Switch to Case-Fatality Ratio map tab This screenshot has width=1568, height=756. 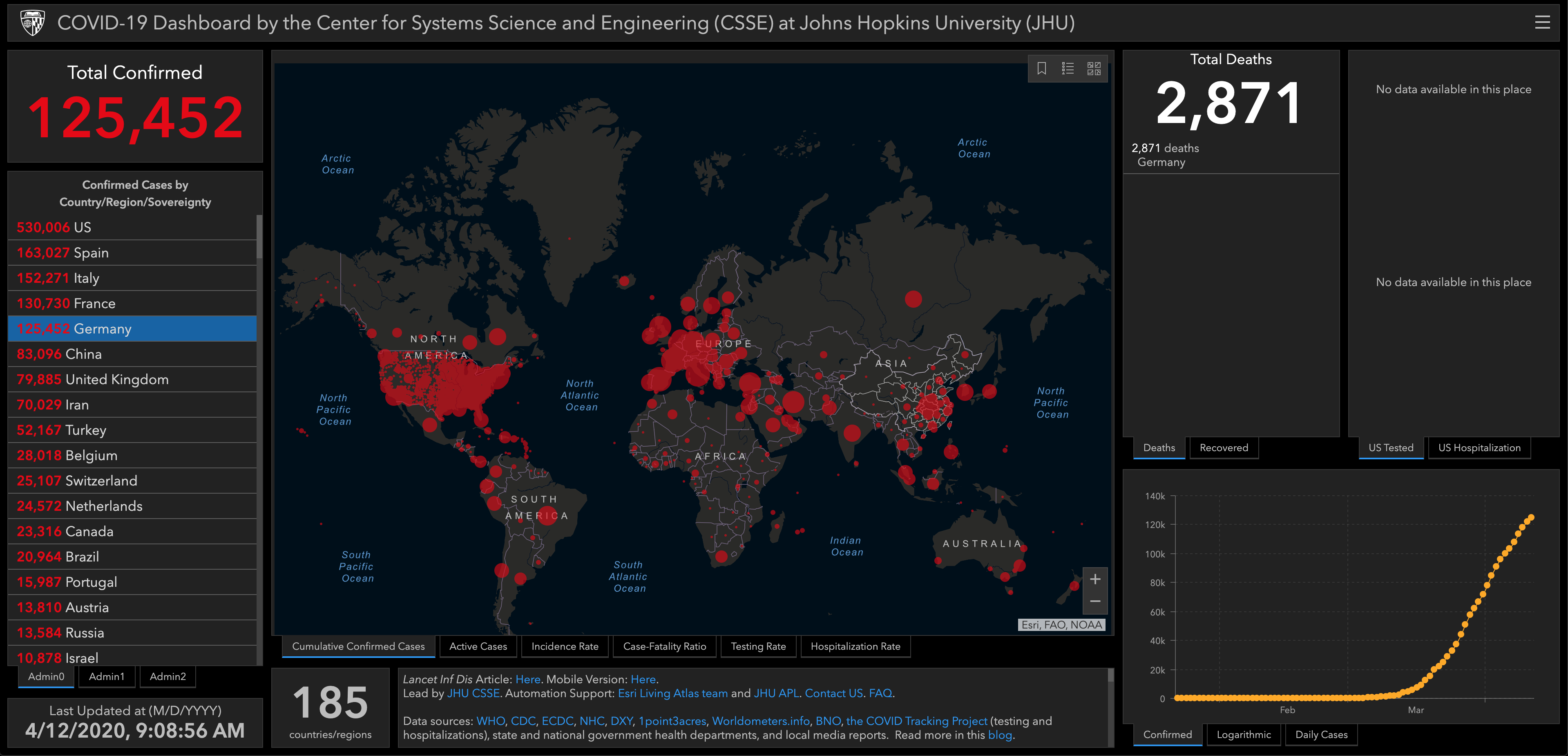[664, 646]
